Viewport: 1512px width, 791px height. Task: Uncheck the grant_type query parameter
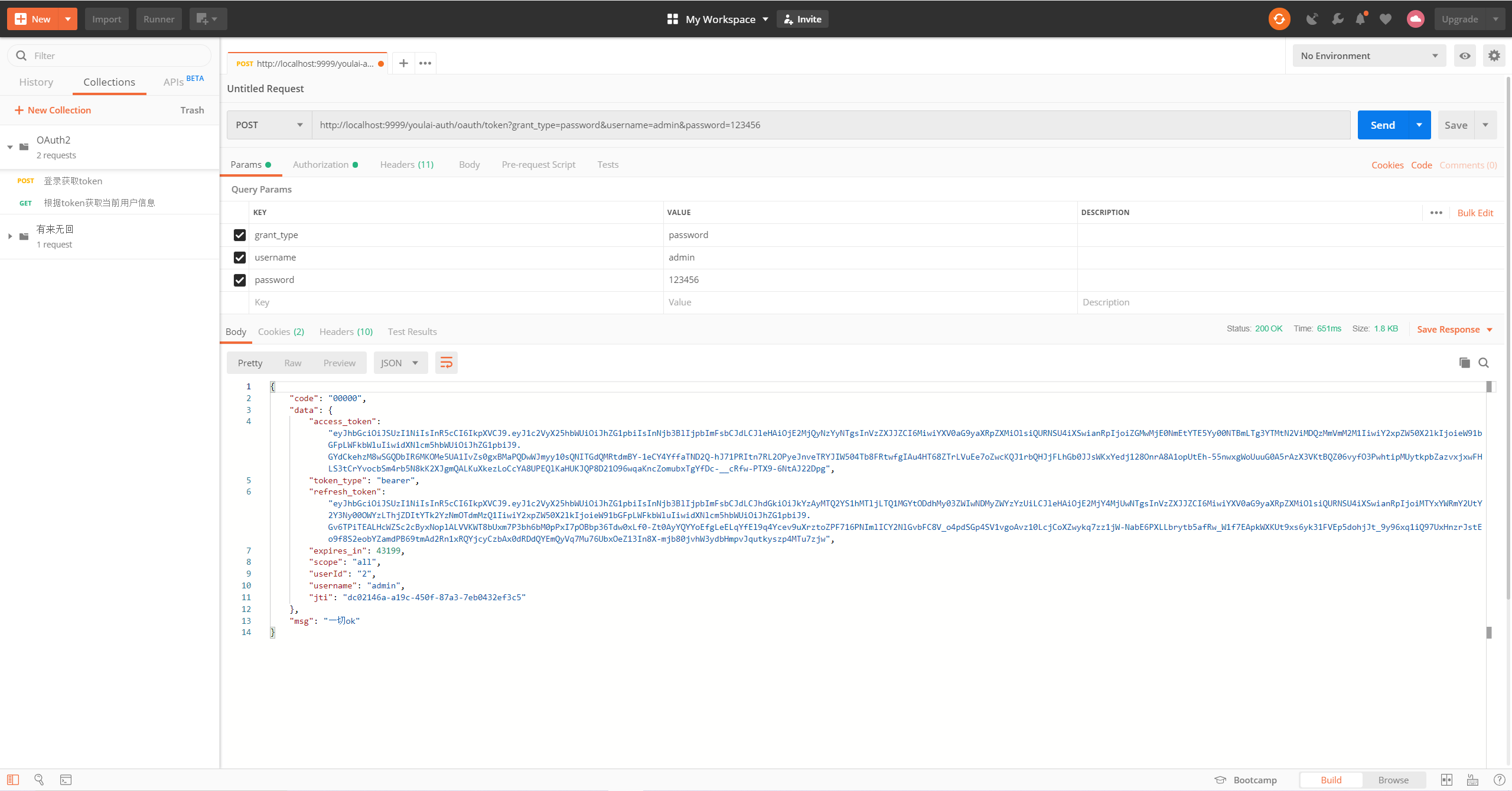click(239, 235)
